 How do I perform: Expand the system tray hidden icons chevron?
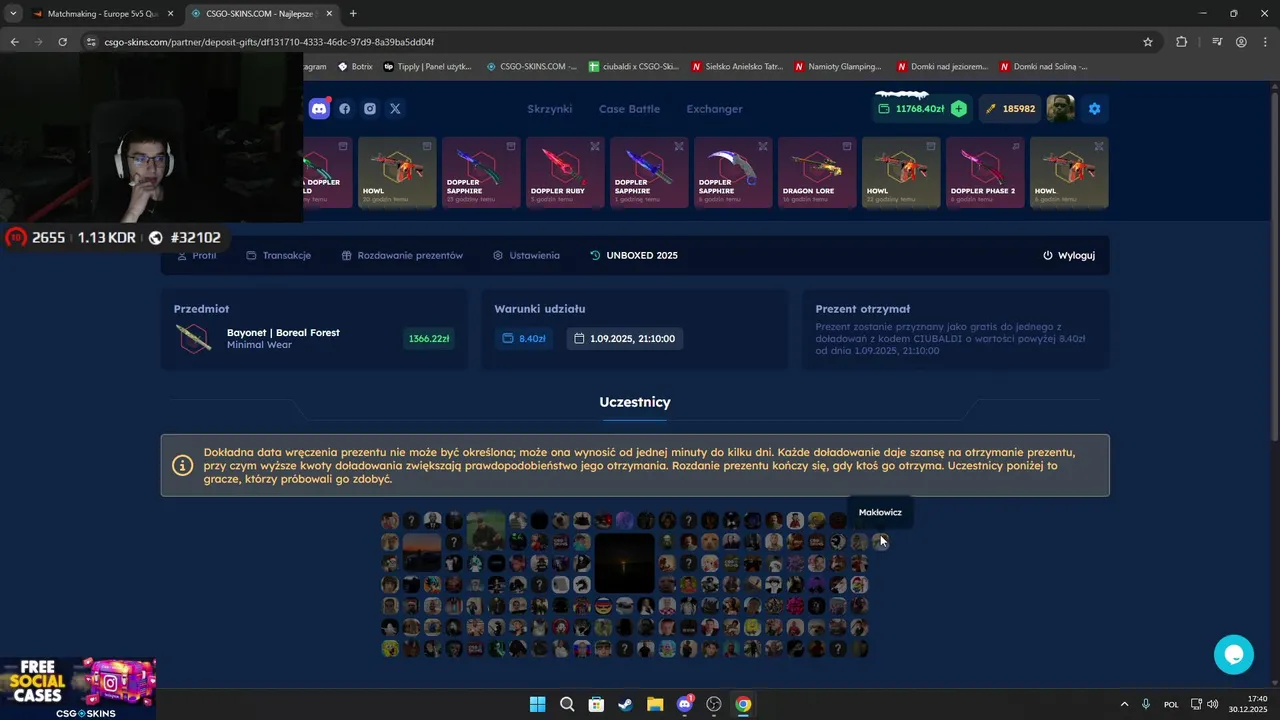(x=1124, y=704)
